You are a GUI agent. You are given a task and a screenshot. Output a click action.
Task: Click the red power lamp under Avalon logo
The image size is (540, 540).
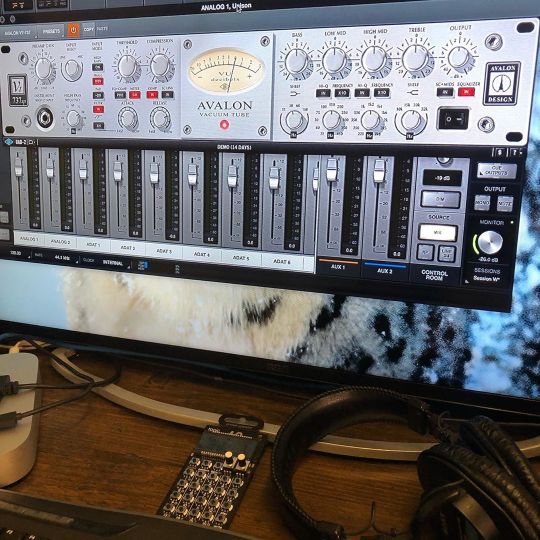coord(224,124)
